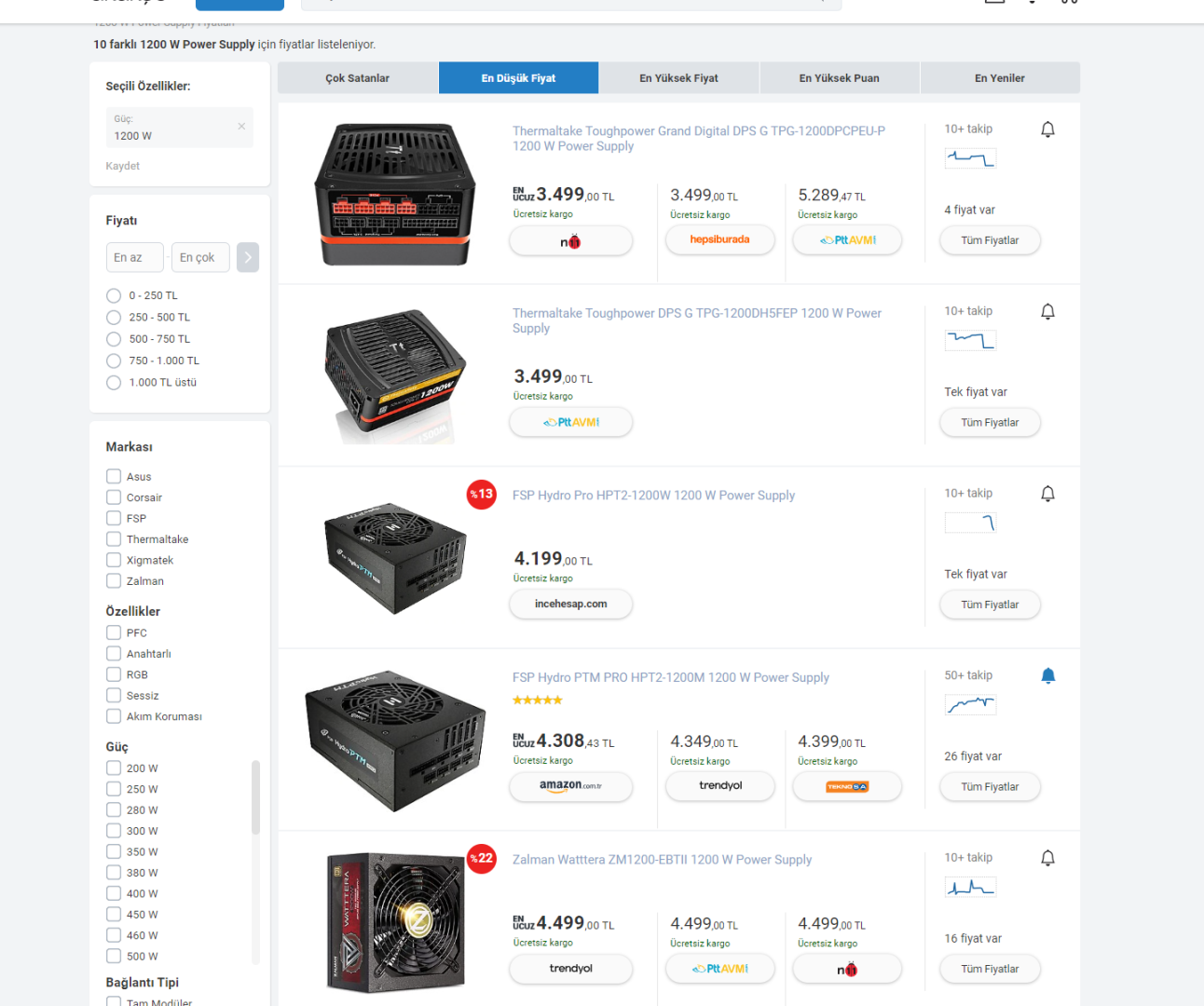Open FSP Hydro PTM PRO HPT2-1200M product link

(x=671, y=677)
